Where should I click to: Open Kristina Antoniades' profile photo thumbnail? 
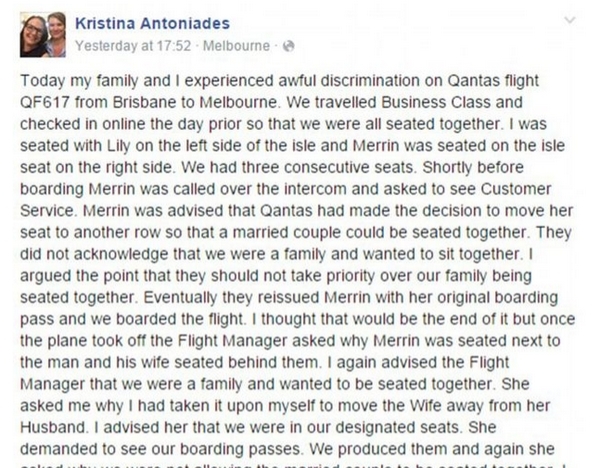click(x=42, y=34)
